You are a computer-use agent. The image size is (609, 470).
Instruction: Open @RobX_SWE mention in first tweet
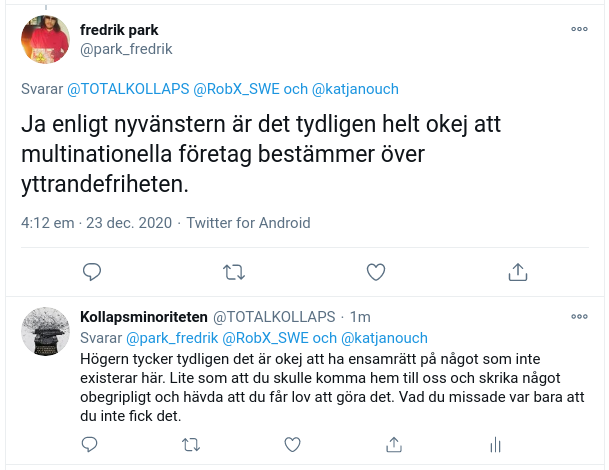click(x=236, y=89)
